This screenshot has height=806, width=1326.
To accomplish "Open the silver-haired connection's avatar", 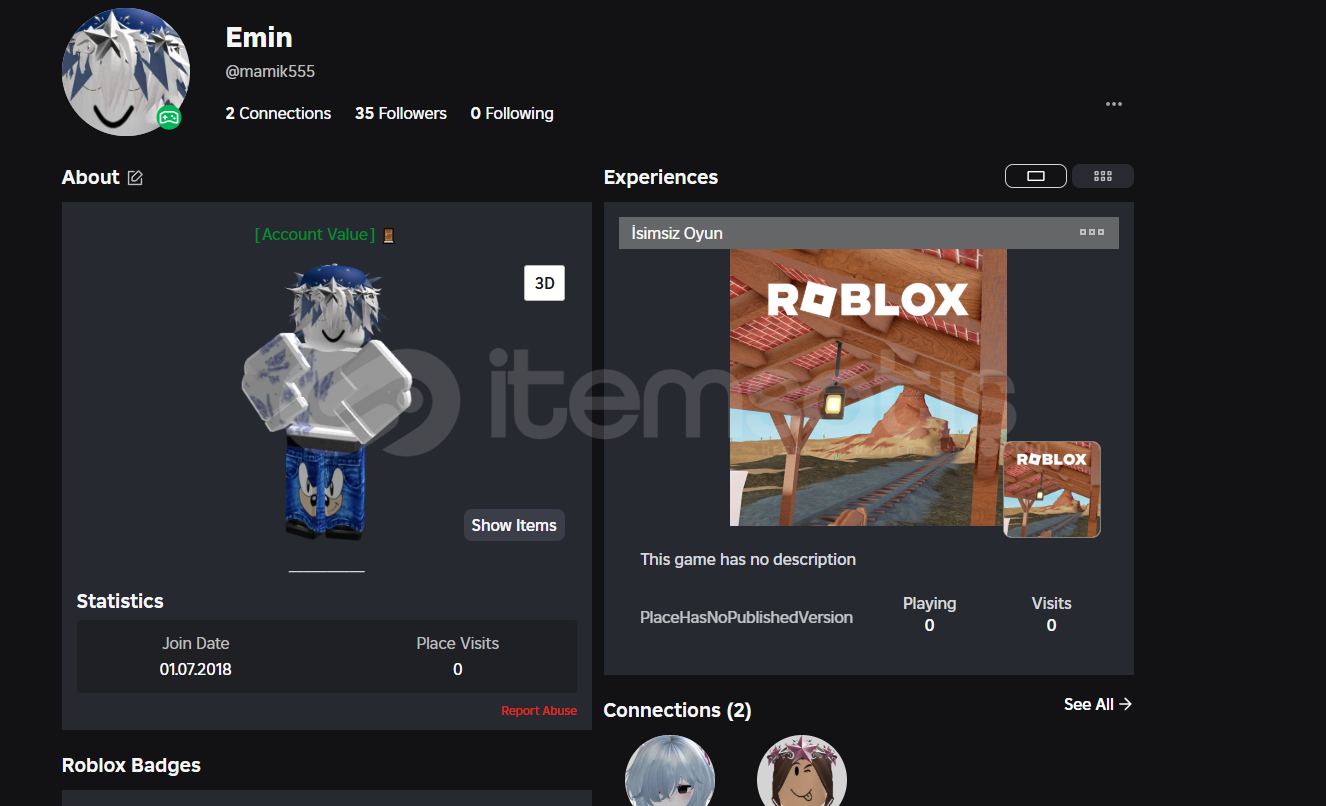I will [670, 771].
